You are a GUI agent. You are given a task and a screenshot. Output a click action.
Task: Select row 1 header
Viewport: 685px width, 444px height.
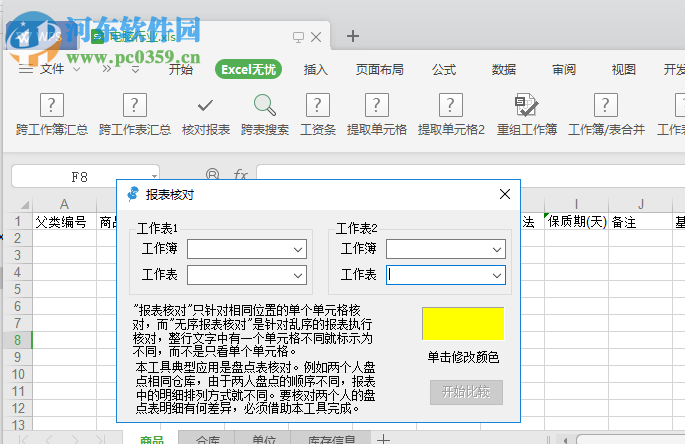(x=17, y=221)
